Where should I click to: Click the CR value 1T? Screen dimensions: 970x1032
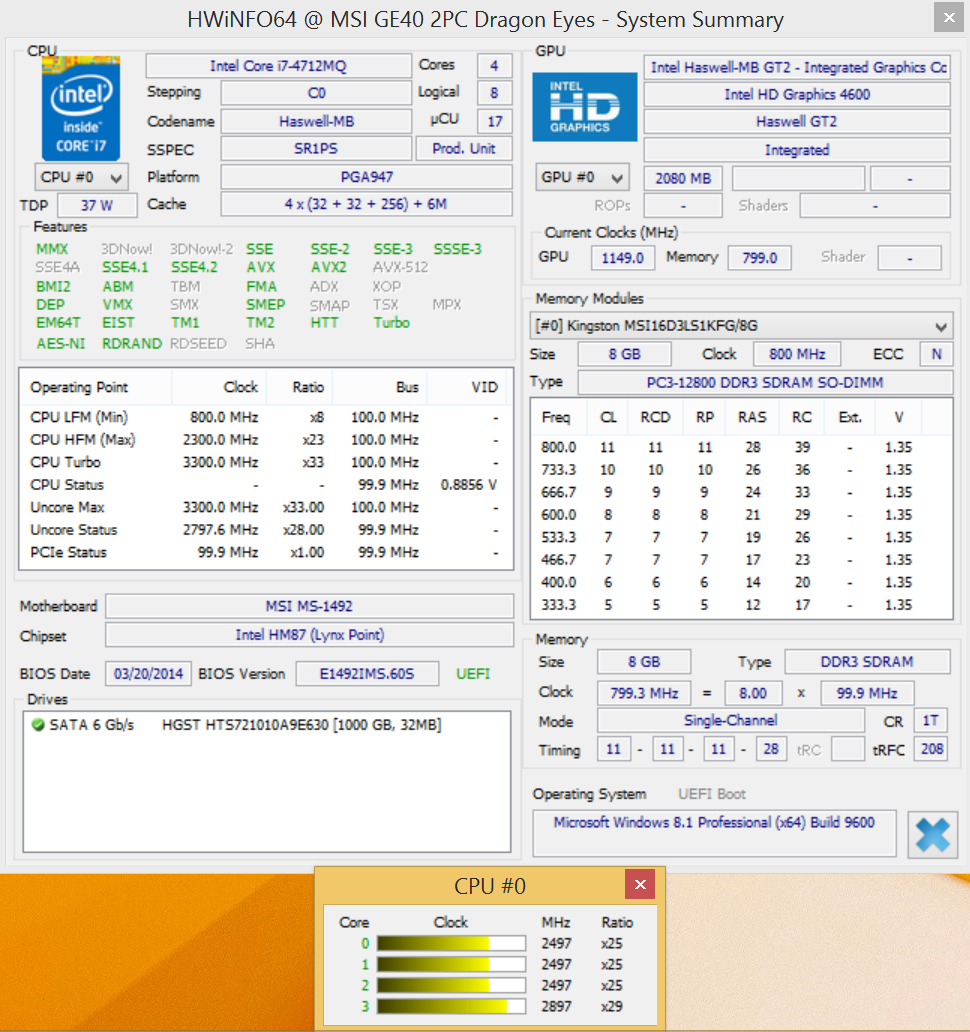pyautogui.click(x=931, y=721)
